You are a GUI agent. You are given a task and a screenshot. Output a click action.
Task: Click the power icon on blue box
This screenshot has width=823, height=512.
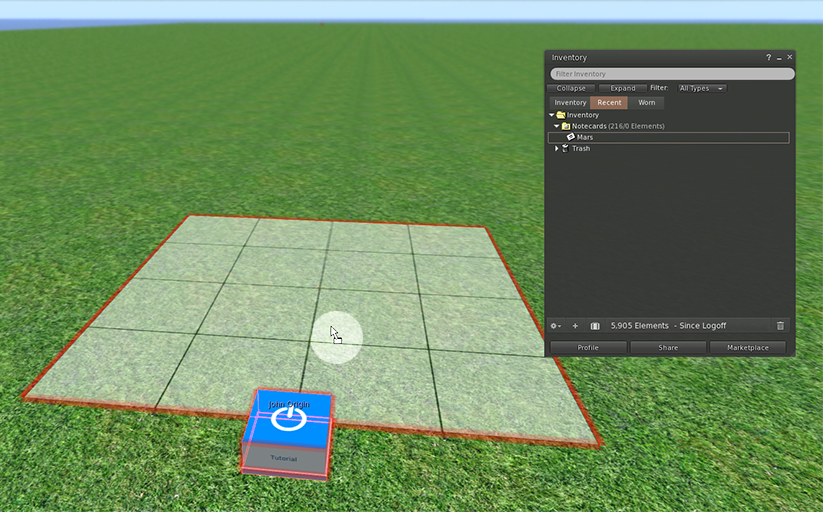coord(288,418)
